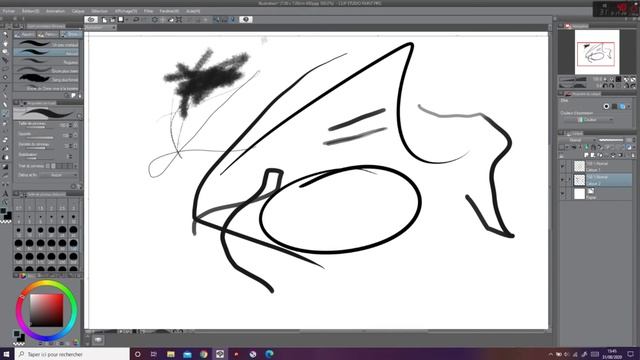Select the Auto select wand tool
Screen dimensions: 640x360
[5, 78]
